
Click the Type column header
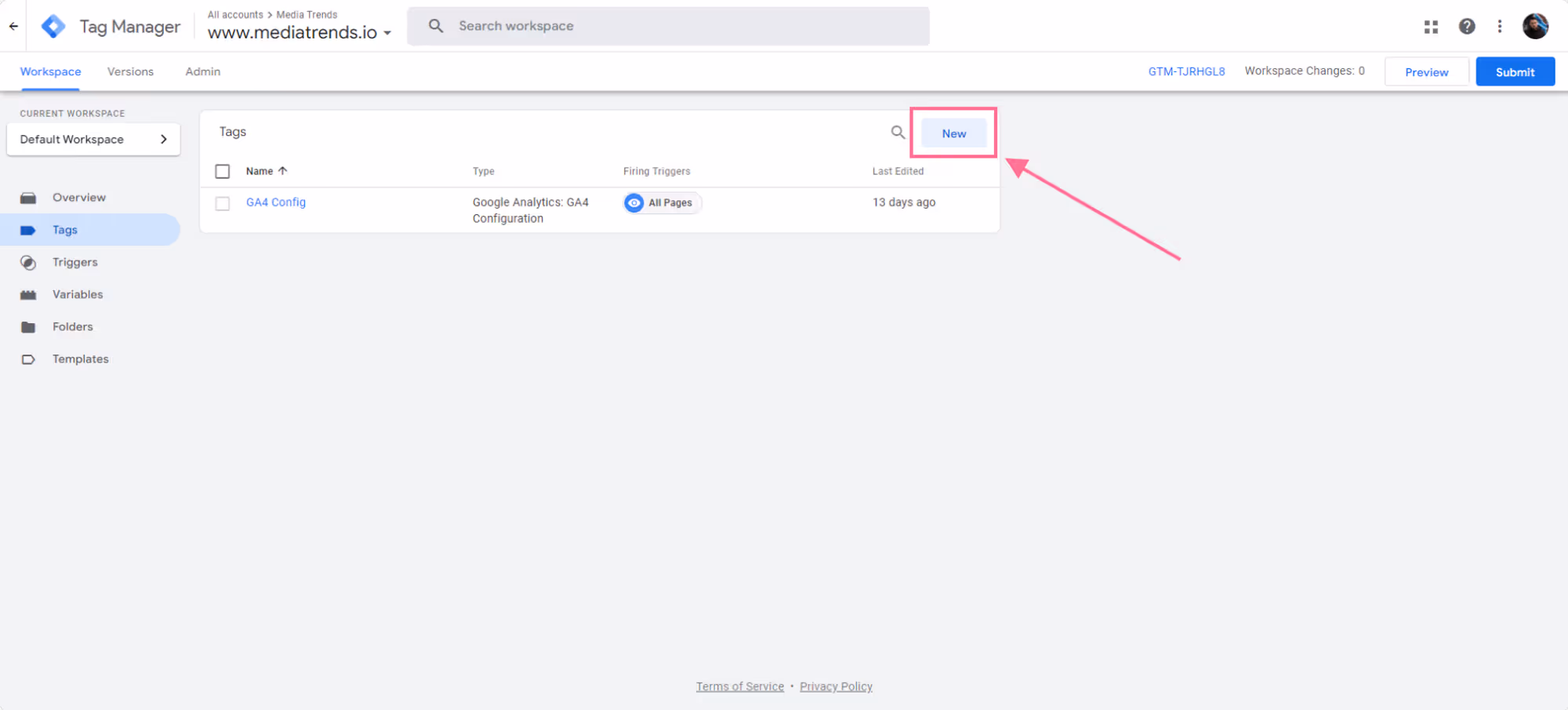[x=483, y=171]
